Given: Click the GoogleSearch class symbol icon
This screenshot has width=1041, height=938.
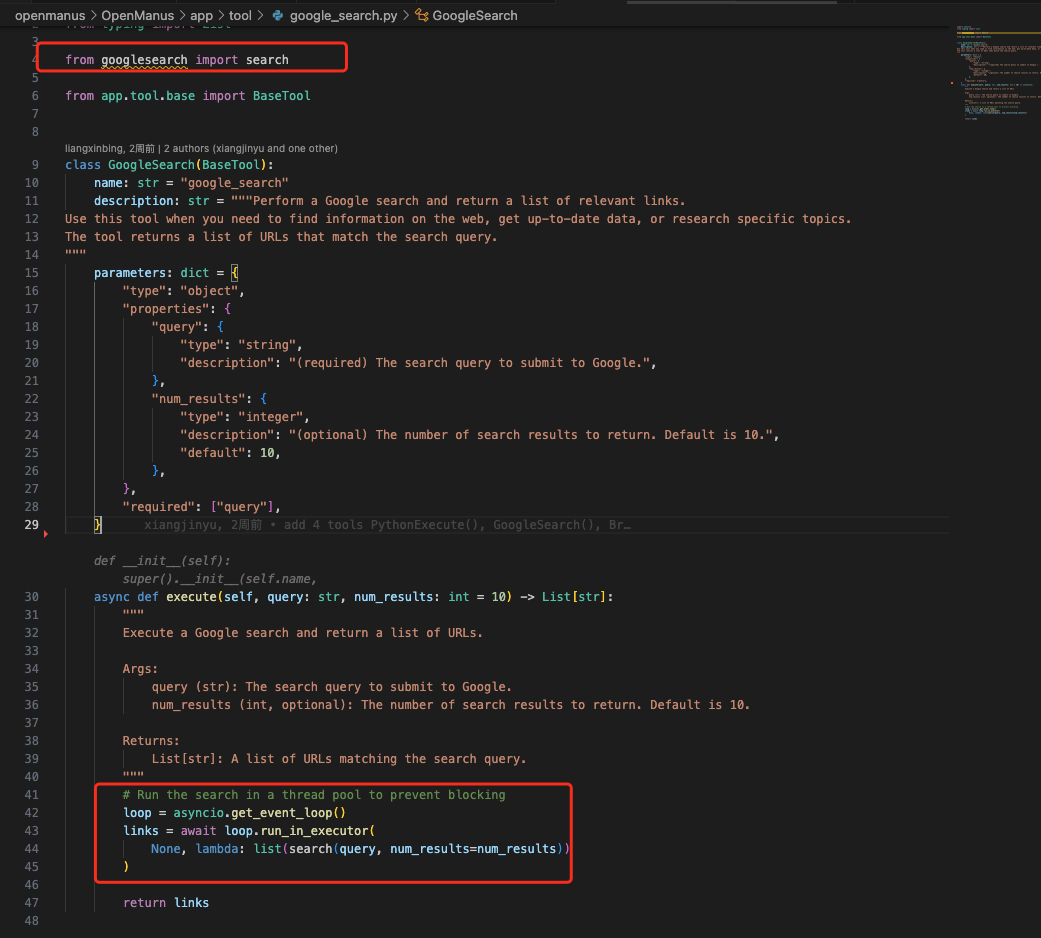Looking at the screenshot, I should [422, 15].
